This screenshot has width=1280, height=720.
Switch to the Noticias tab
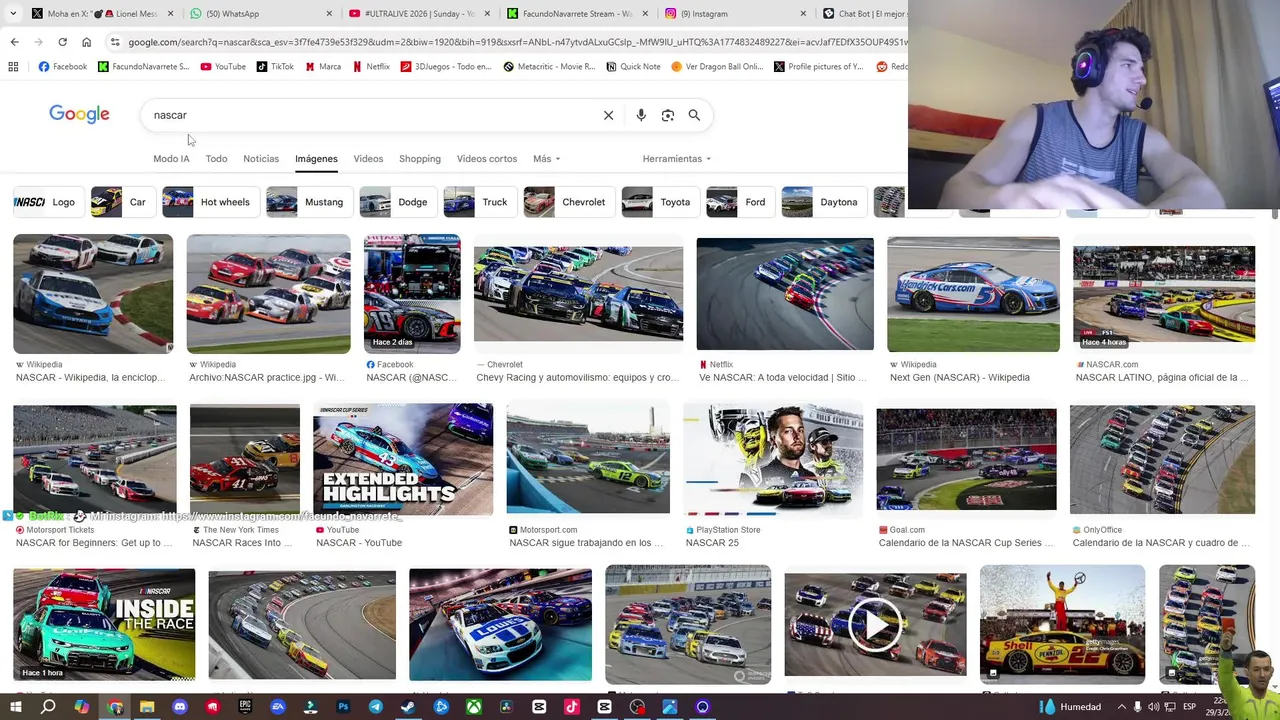pos(261,159)
